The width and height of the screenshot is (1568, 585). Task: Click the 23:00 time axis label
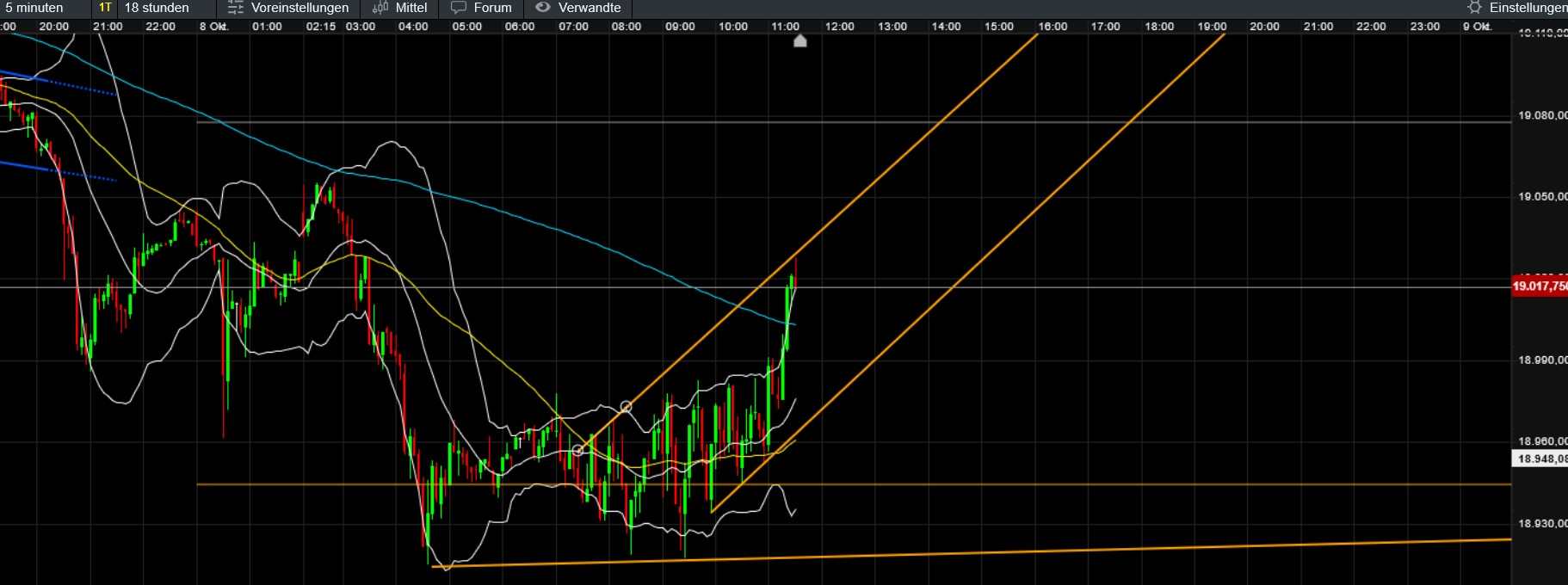pos(1424,27)
